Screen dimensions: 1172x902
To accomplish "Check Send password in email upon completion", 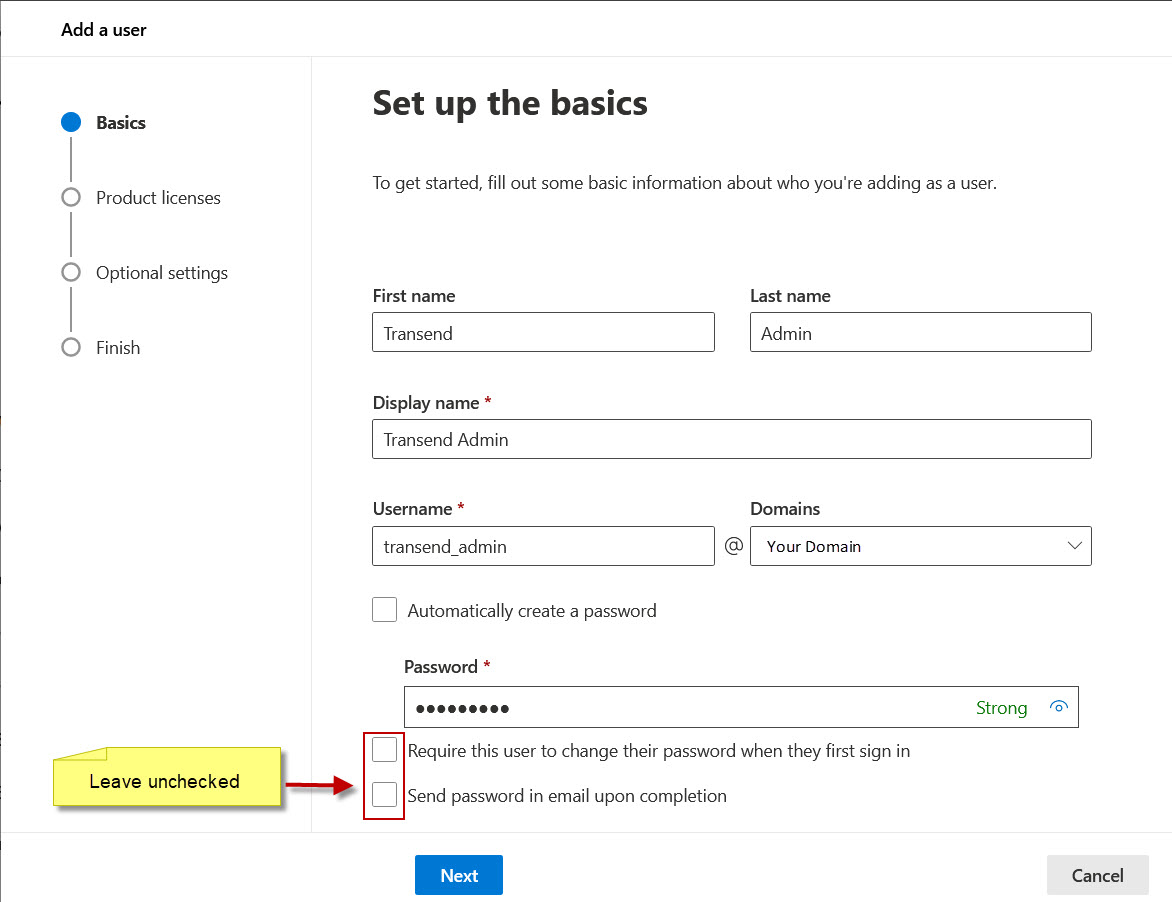I will [x=384, y=795].
